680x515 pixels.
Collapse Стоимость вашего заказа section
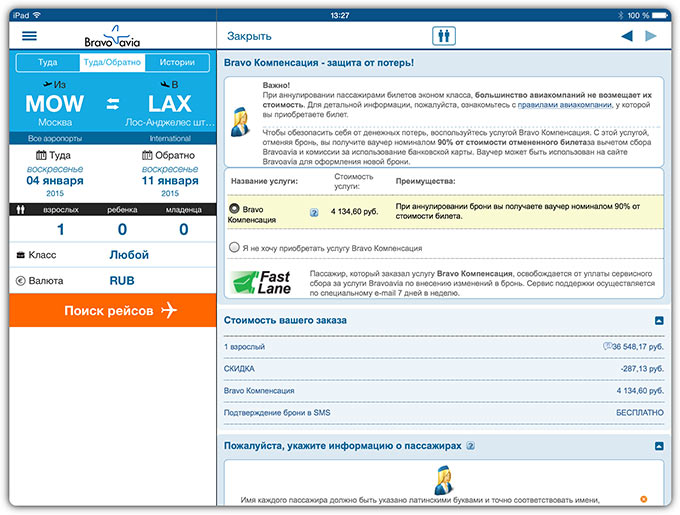(659, 321)
